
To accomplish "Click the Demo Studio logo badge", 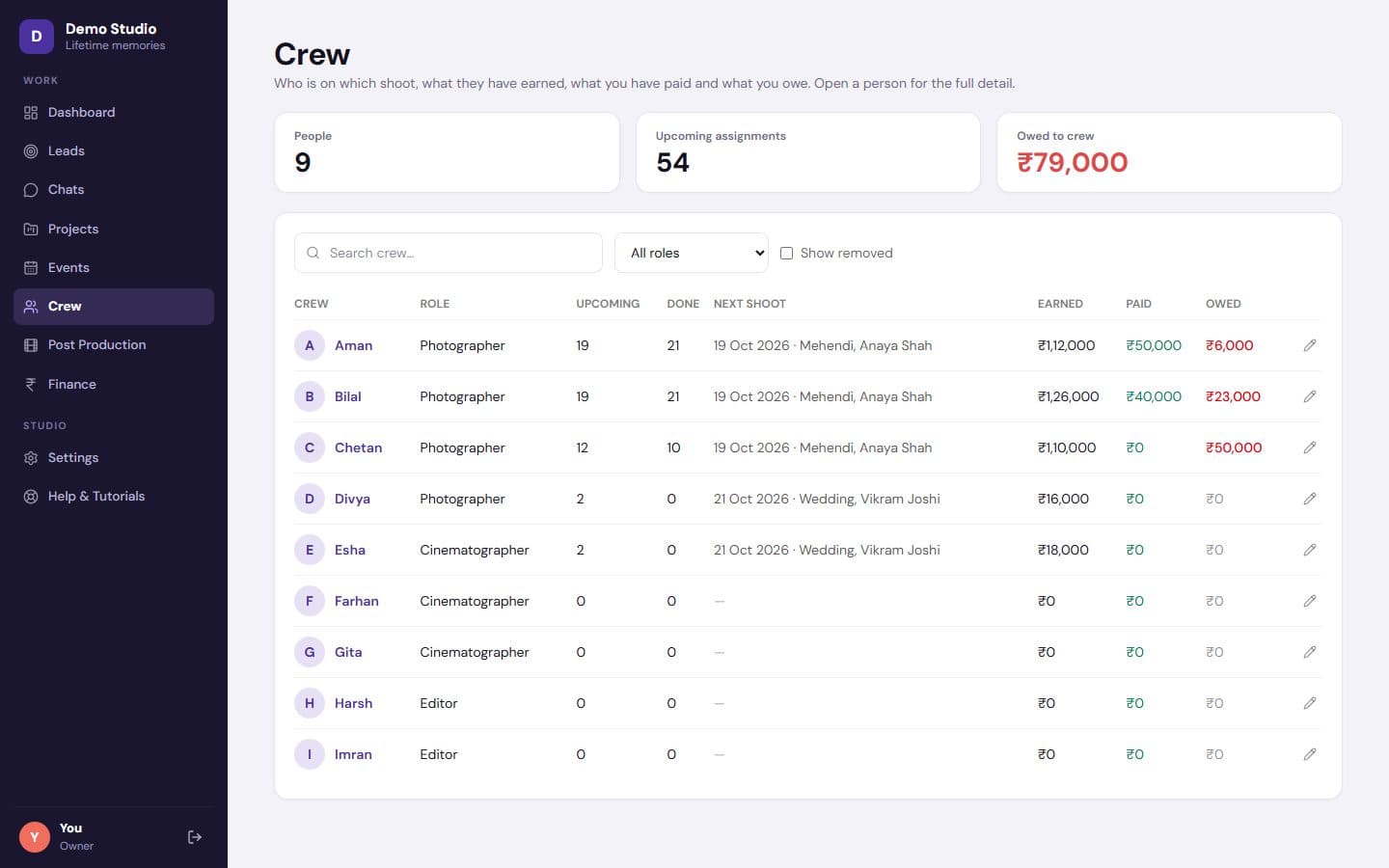I will pos(37,37).
